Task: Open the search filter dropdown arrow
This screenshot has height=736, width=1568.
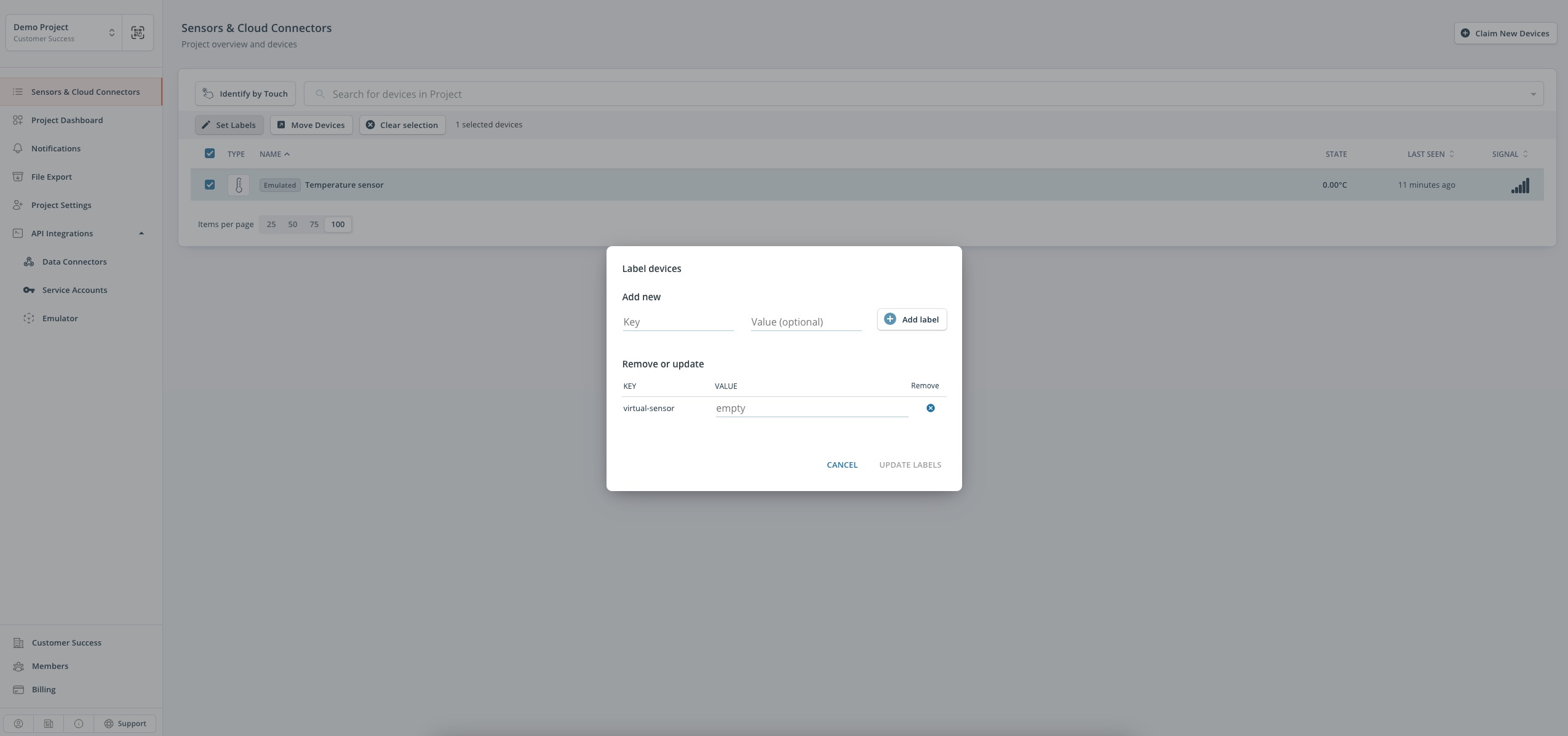Action: pos(1533,94)
